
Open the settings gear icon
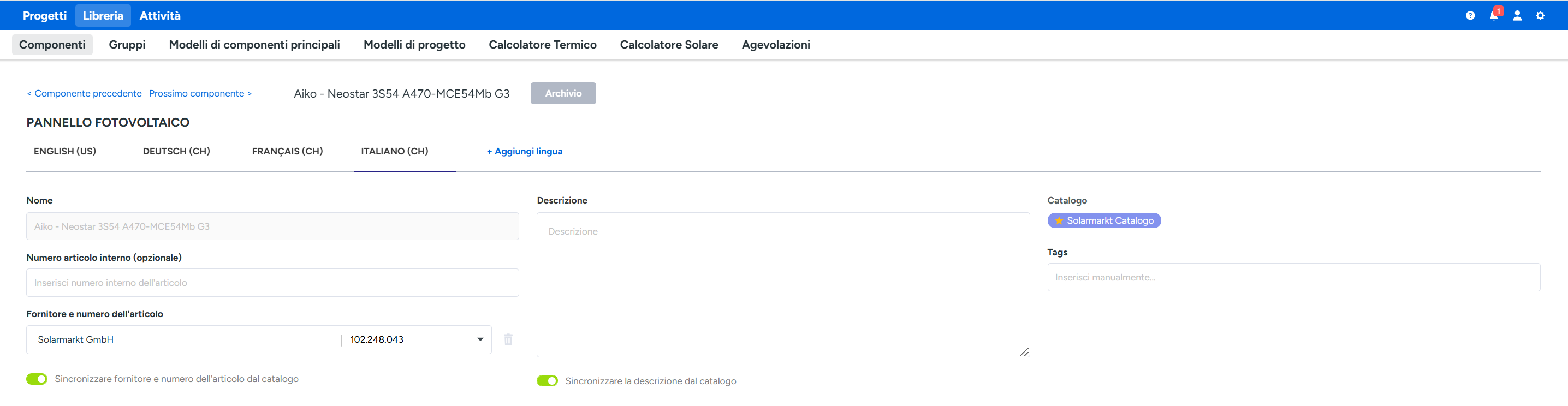pos(1540,16)
